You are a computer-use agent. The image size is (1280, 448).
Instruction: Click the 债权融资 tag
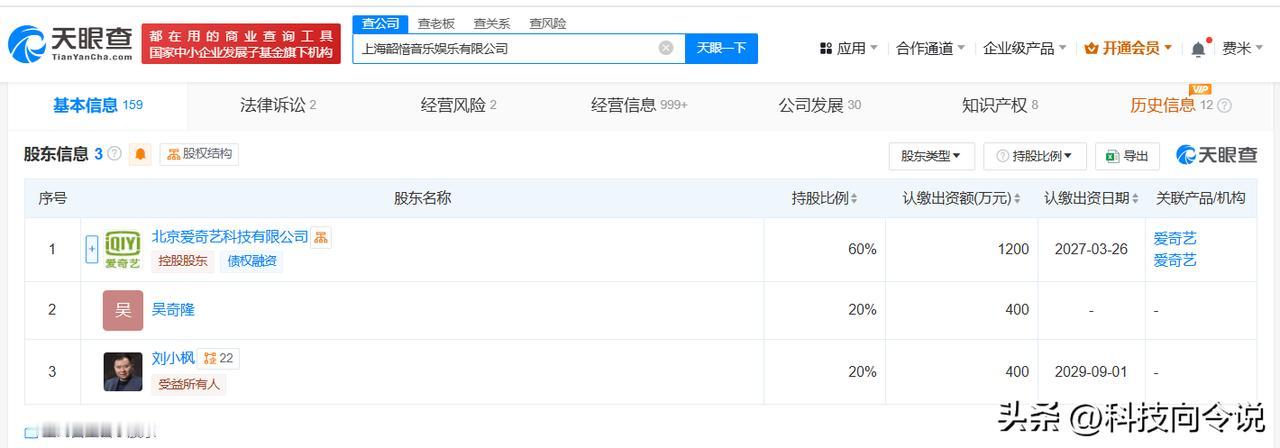pos(251,262)
